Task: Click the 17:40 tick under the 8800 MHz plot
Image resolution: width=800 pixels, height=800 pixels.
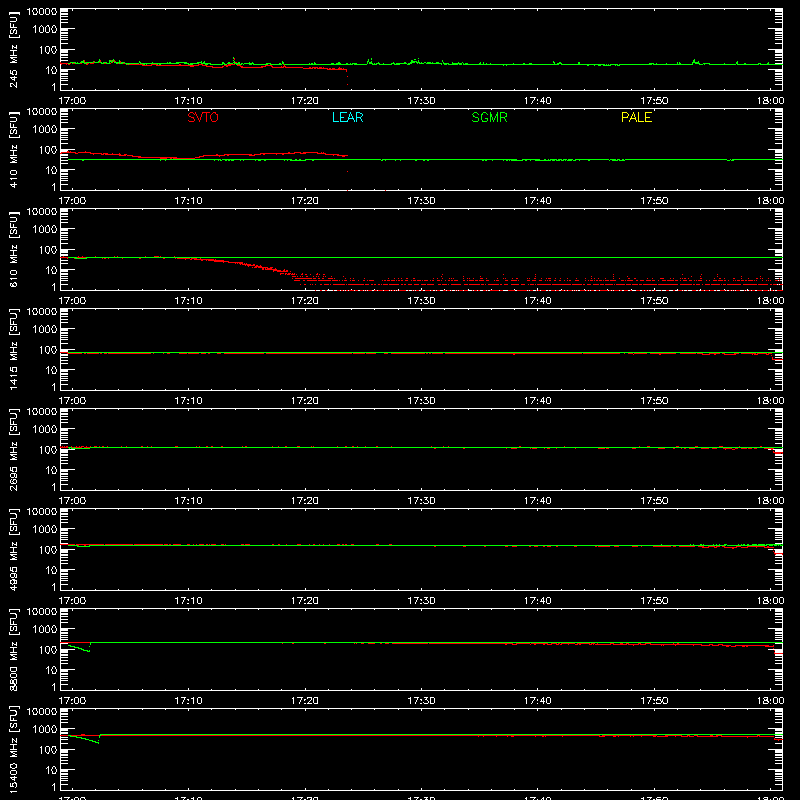Action: point(538,701)
